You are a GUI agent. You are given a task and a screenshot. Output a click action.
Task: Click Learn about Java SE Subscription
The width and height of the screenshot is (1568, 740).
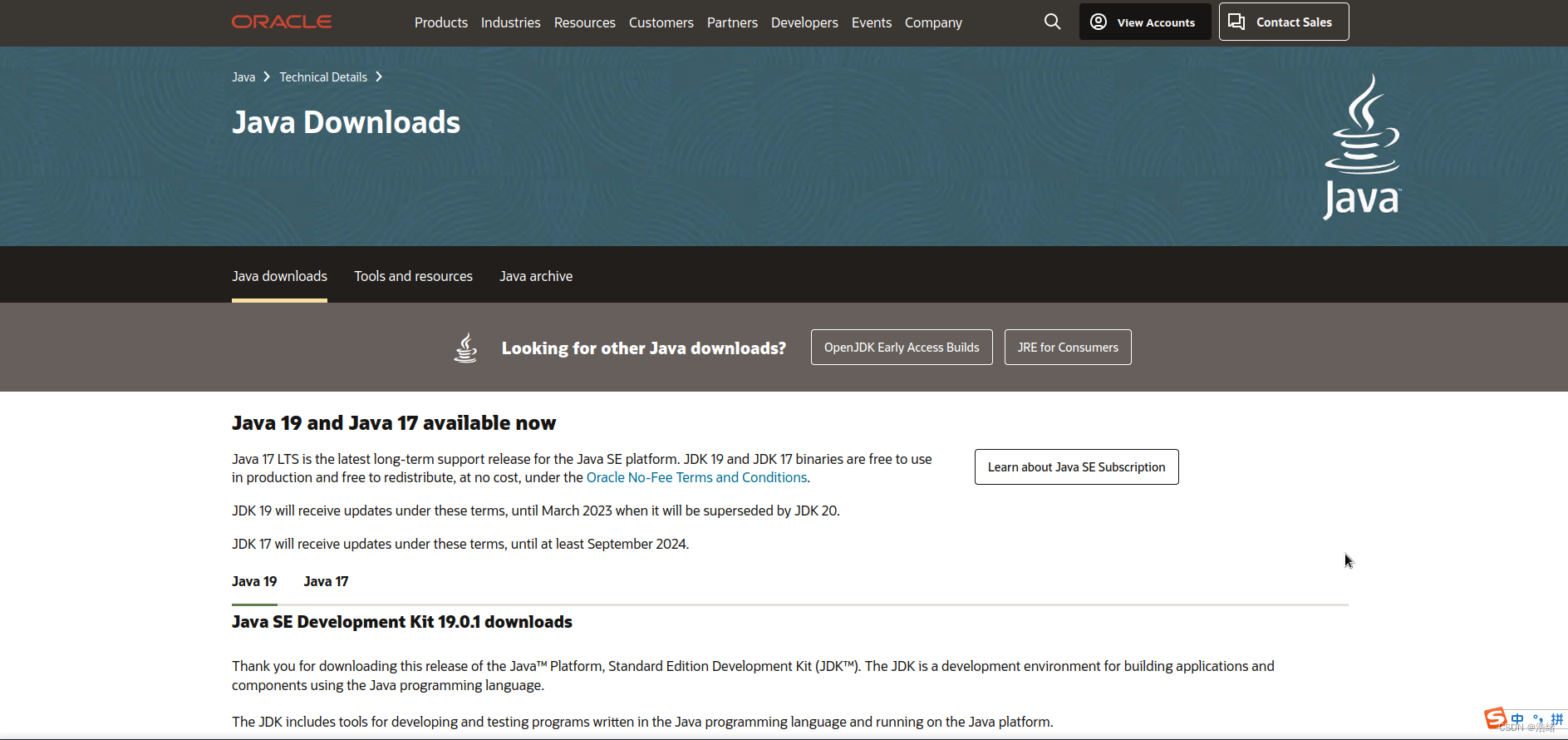click(1076, 467)
